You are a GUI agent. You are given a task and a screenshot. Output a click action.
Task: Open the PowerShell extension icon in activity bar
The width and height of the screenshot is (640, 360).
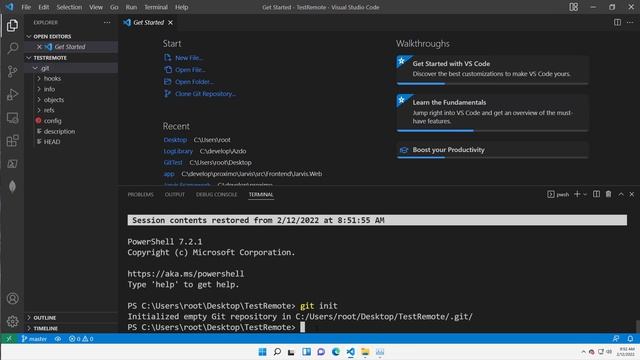pos(12,164)
